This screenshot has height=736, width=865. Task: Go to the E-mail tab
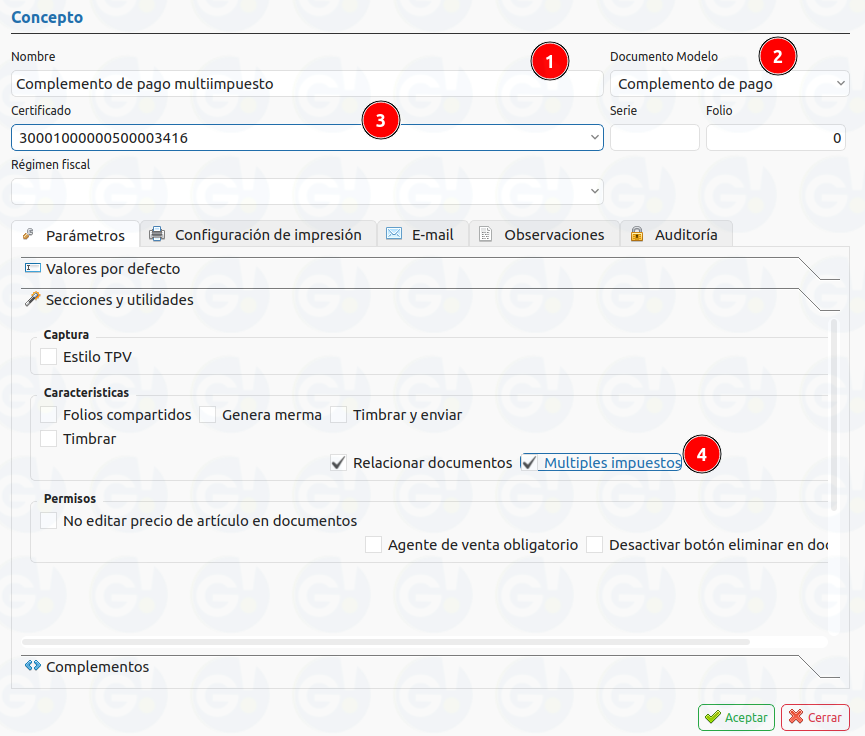[x=423, y=234]
